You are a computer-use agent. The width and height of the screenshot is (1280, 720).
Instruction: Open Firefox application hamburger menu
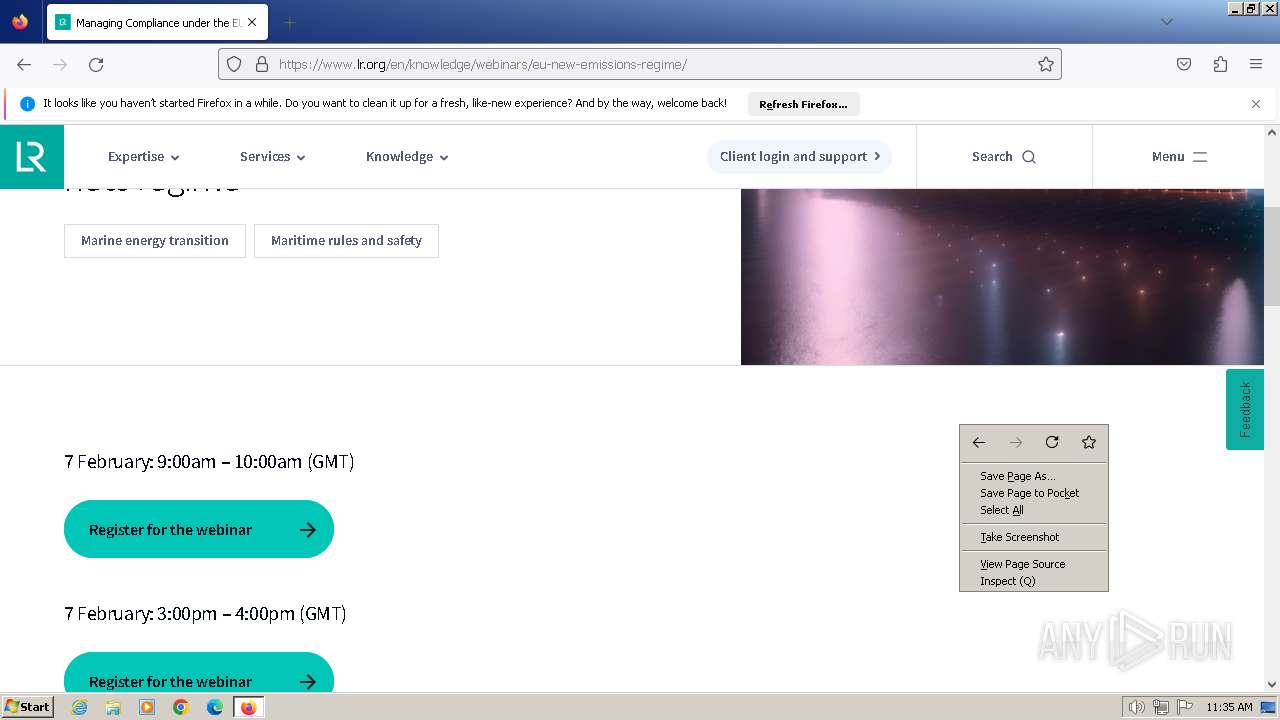pyautogui.click(x=1256, y=64)
